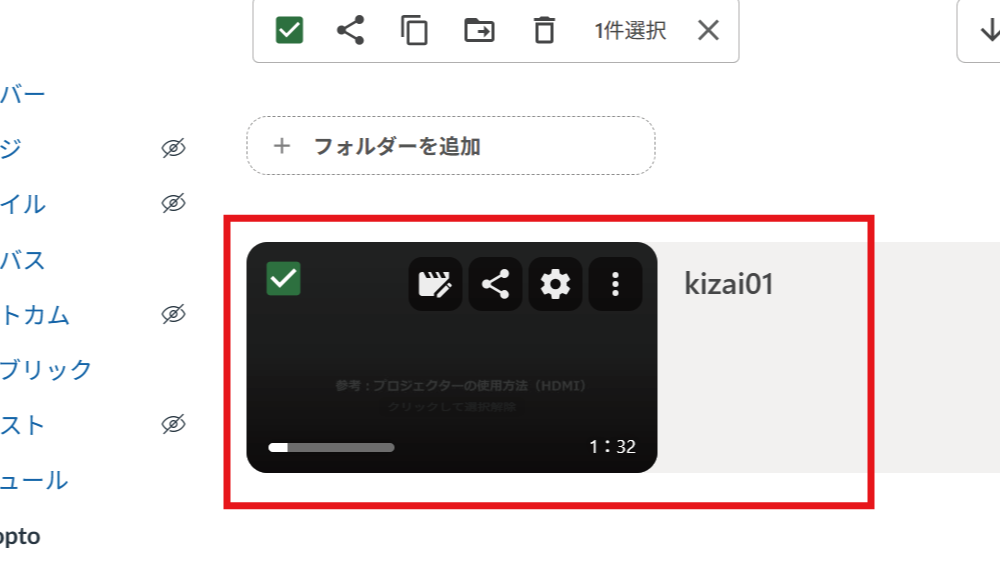Close the 1件選択 selection bar with X
The height and width of the screenshot is (582, 1000).
tap(708, 30)
